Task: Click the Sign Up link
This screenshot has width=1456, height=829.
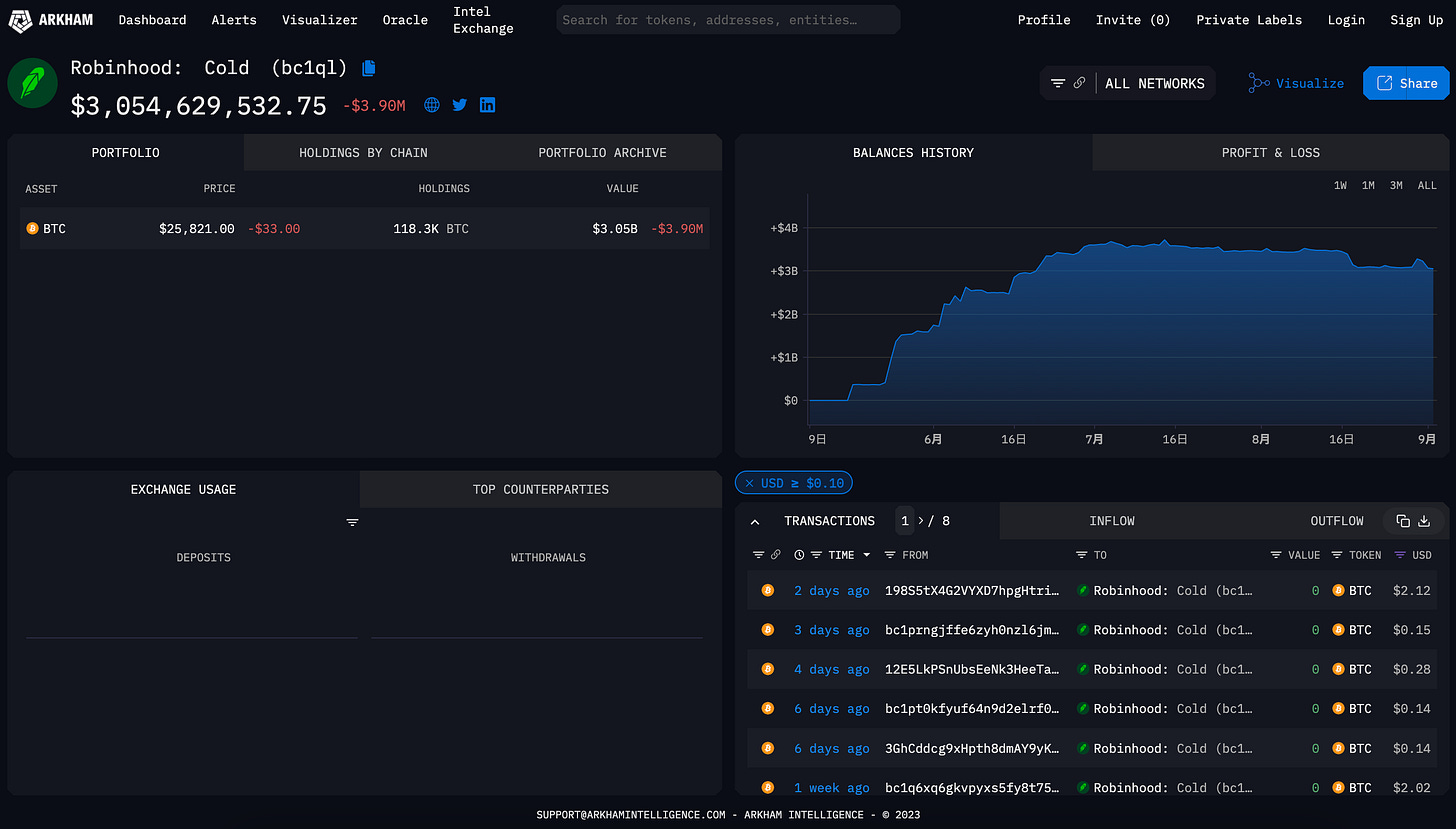Action: [x=1417, y=20]
